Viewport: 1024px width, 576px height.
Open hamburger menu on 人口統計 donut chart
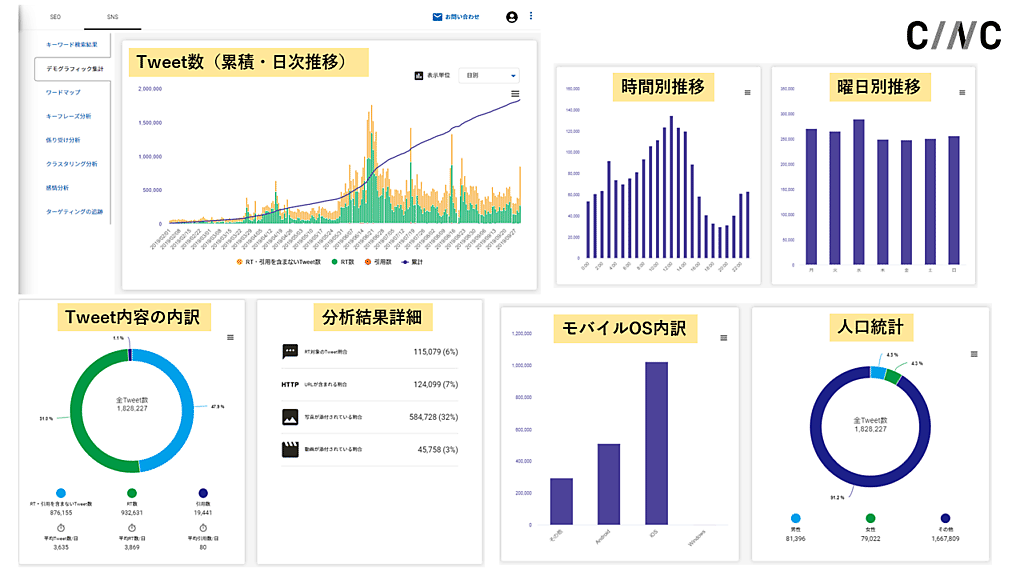coord(975,353)
